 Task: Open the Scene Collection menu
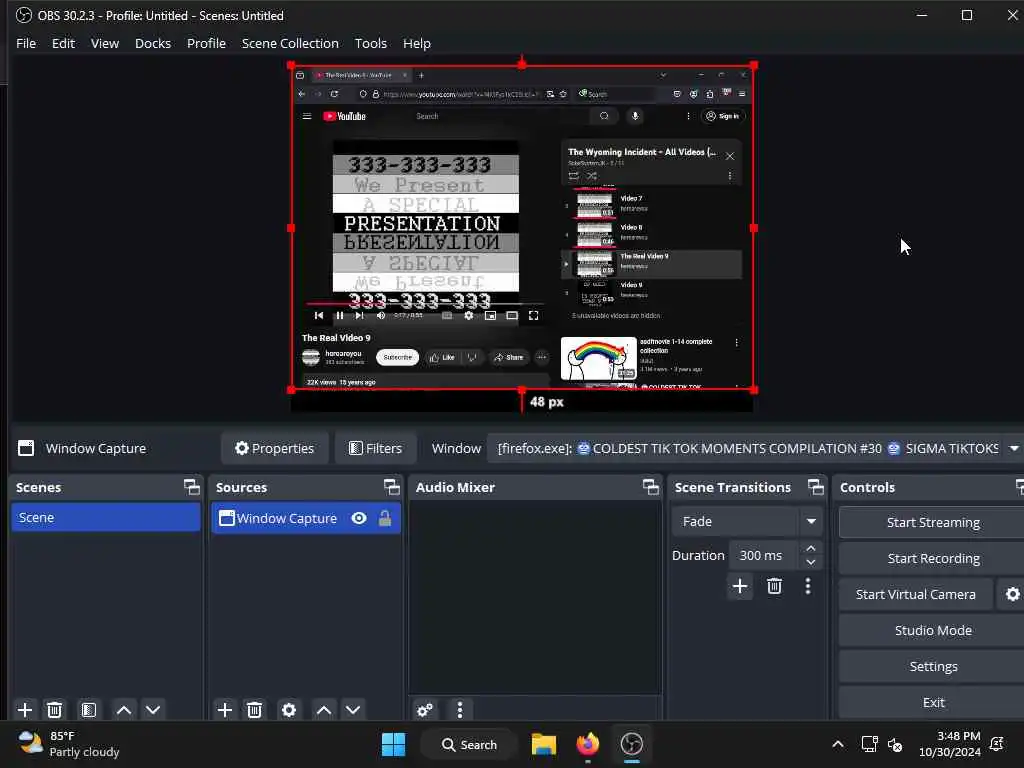click(x=290, y=43)
